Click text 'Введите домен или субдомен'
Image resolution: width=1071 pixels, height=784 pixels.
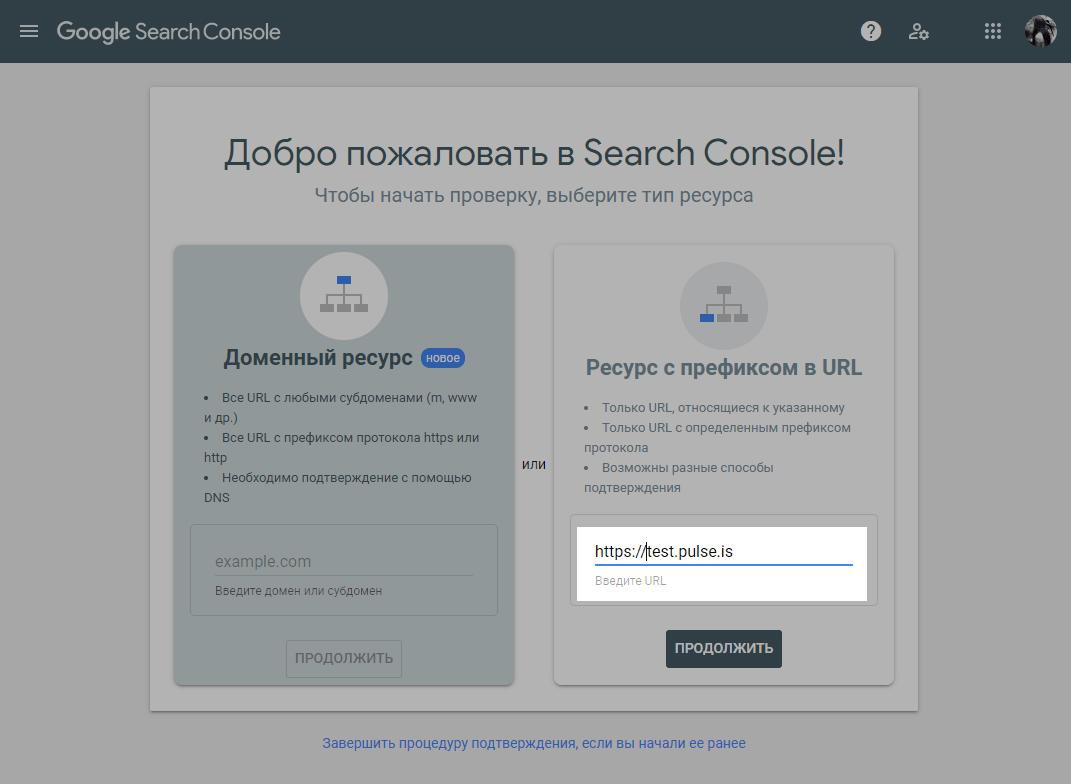tap(298, 591)
